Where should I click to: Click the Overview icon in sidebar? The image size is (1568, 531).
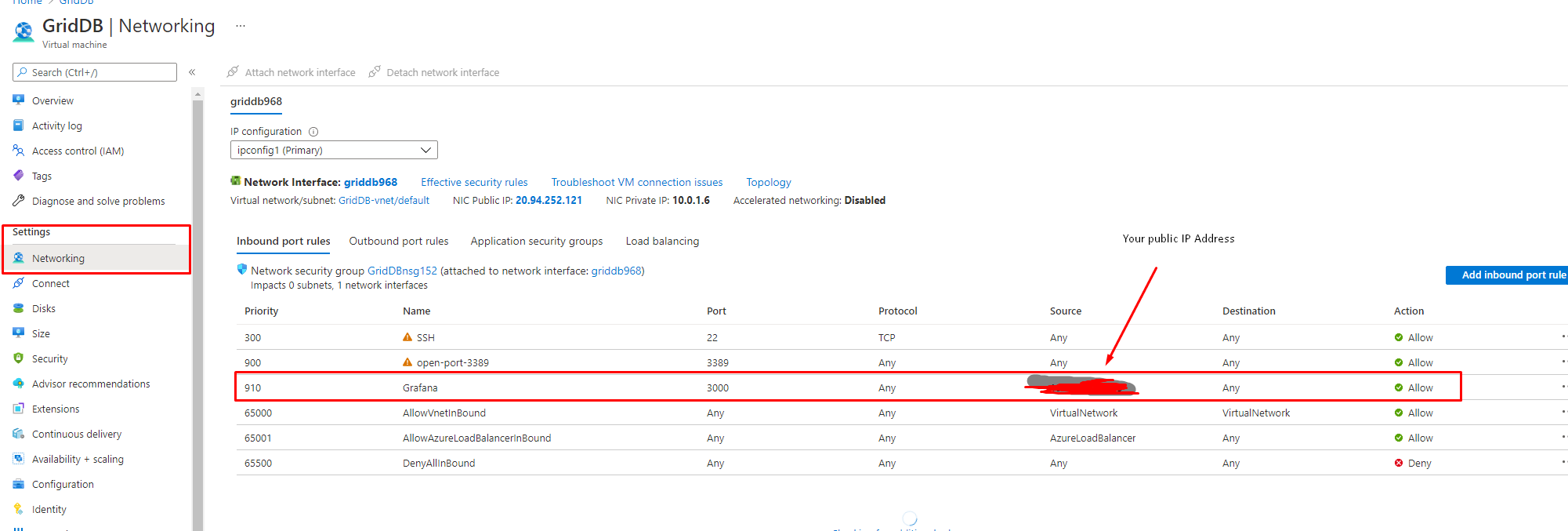(x=19, y=100)
